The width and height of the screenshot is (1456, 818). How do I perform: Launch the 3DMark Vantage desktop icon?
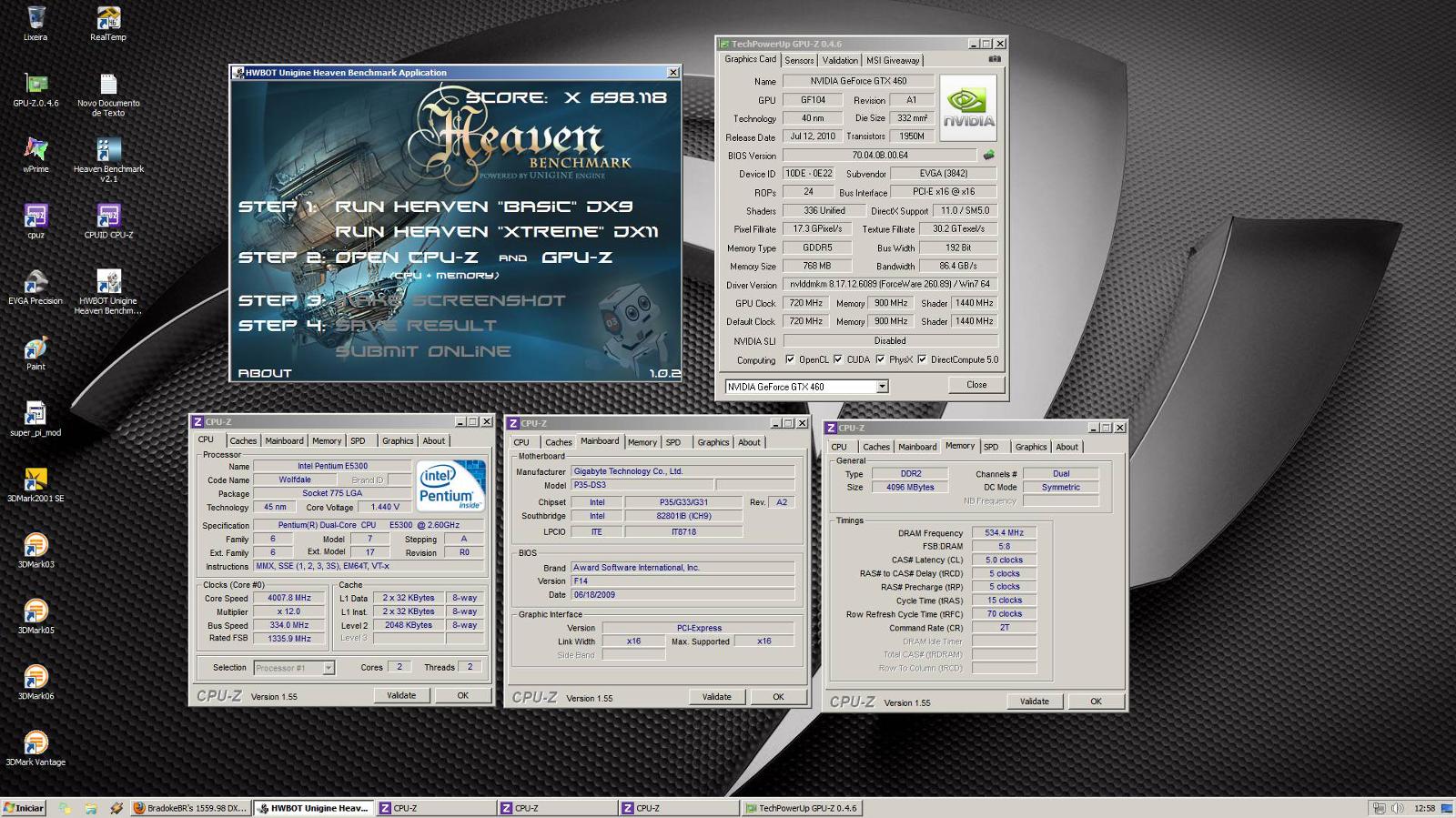pos(35,748)
